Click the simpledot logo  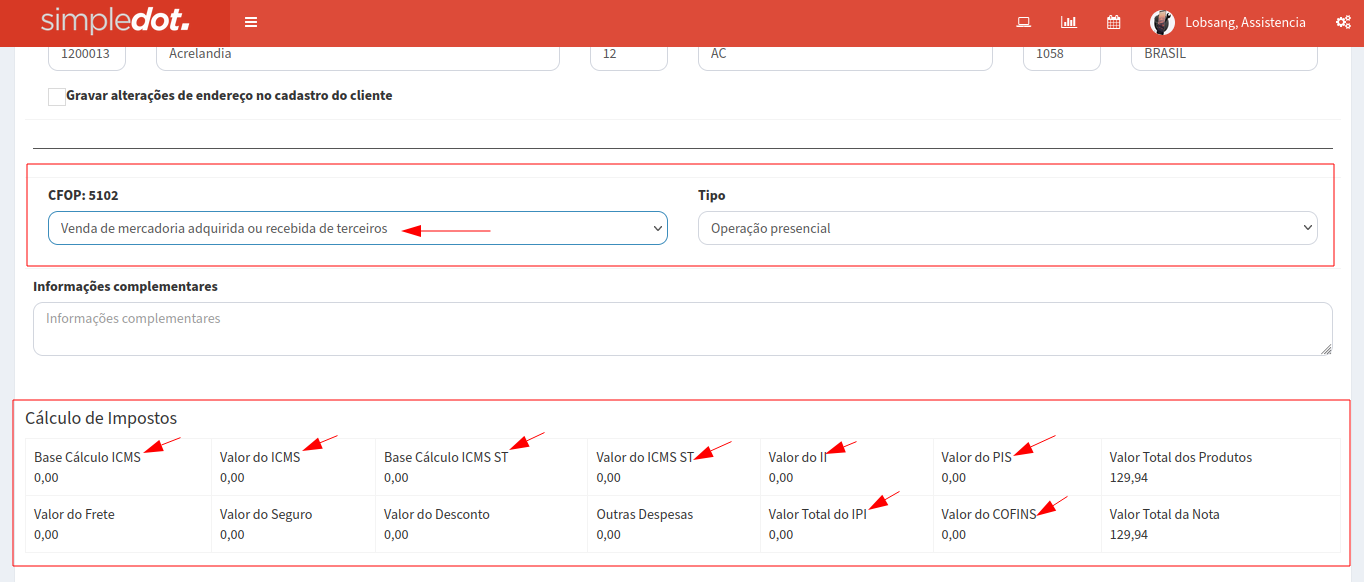pos(115,22)
